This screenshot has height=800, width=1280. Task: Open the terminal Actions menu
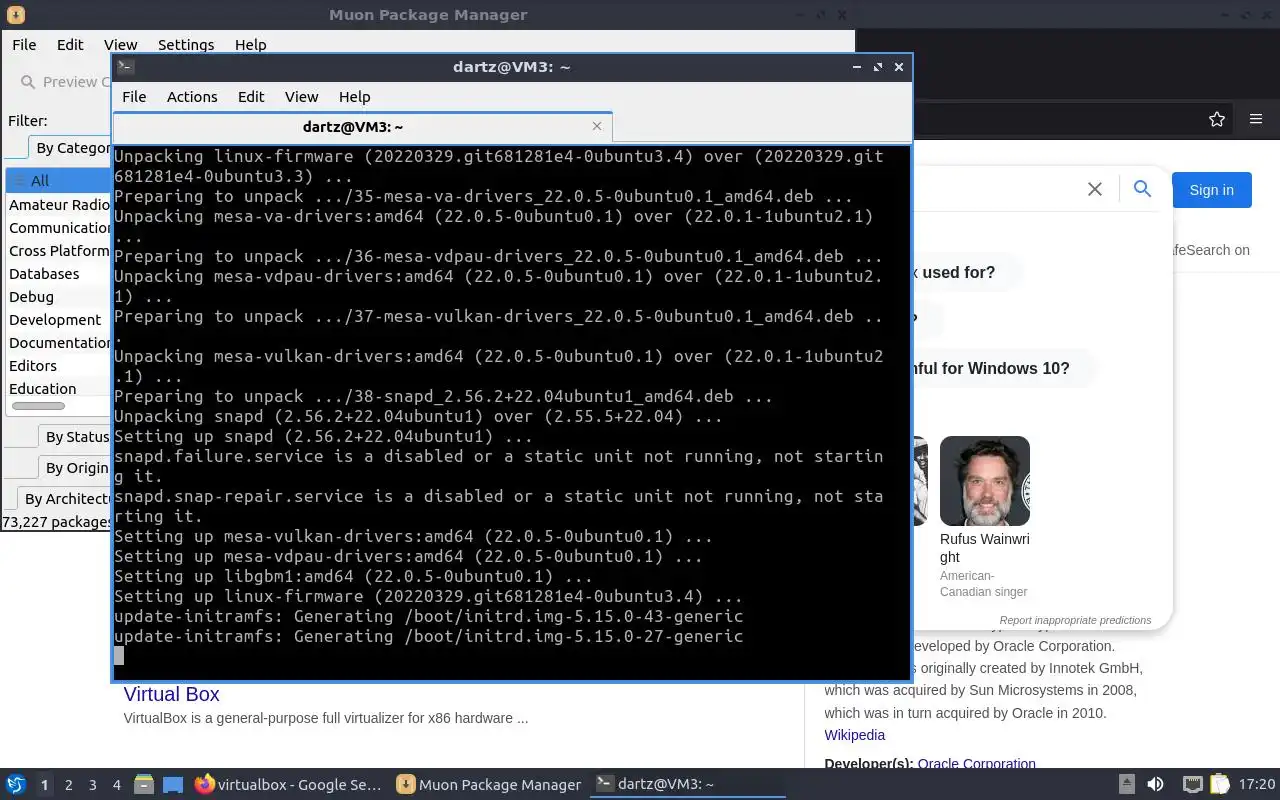[192, 97]
